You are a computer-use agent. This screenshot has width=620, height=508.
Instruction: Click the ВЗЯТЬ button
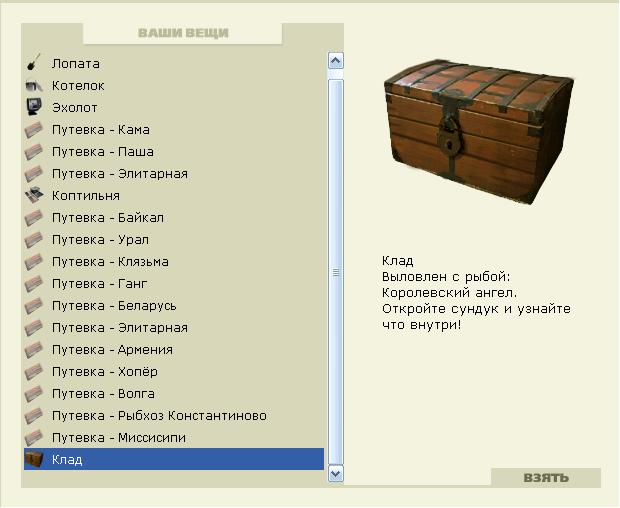(x=546, y=478)
